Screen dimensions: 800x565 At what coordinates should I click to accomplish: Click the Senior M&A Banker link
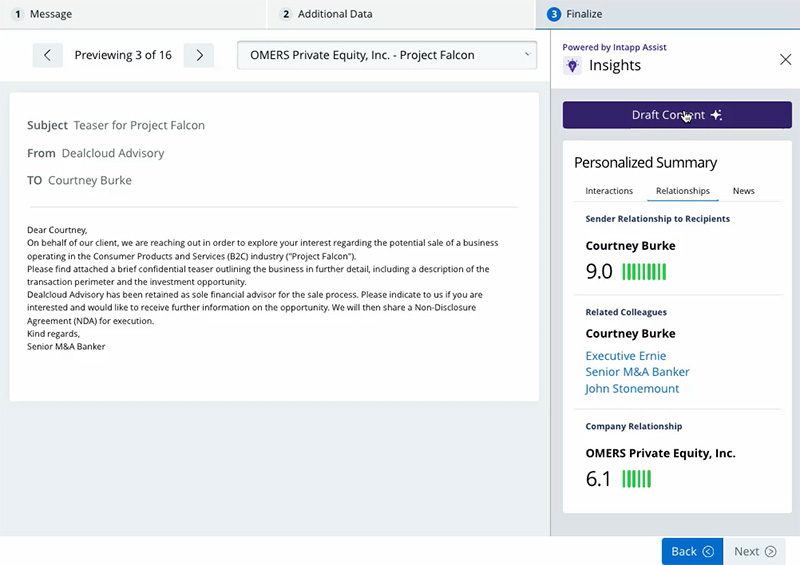(637, 372)
